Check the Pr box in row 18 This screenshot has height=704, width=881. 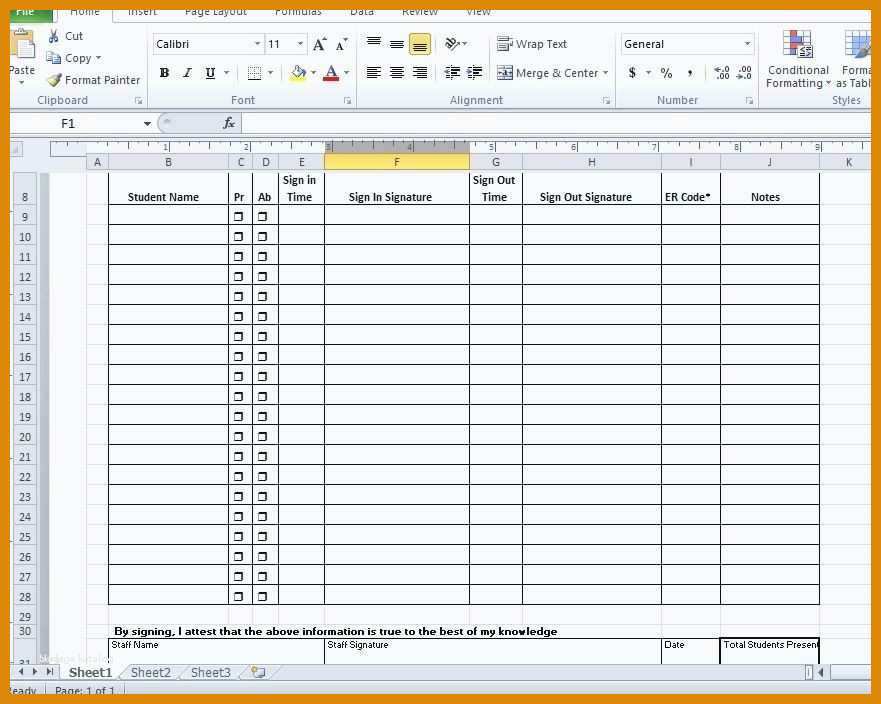(x=239, y=397)
